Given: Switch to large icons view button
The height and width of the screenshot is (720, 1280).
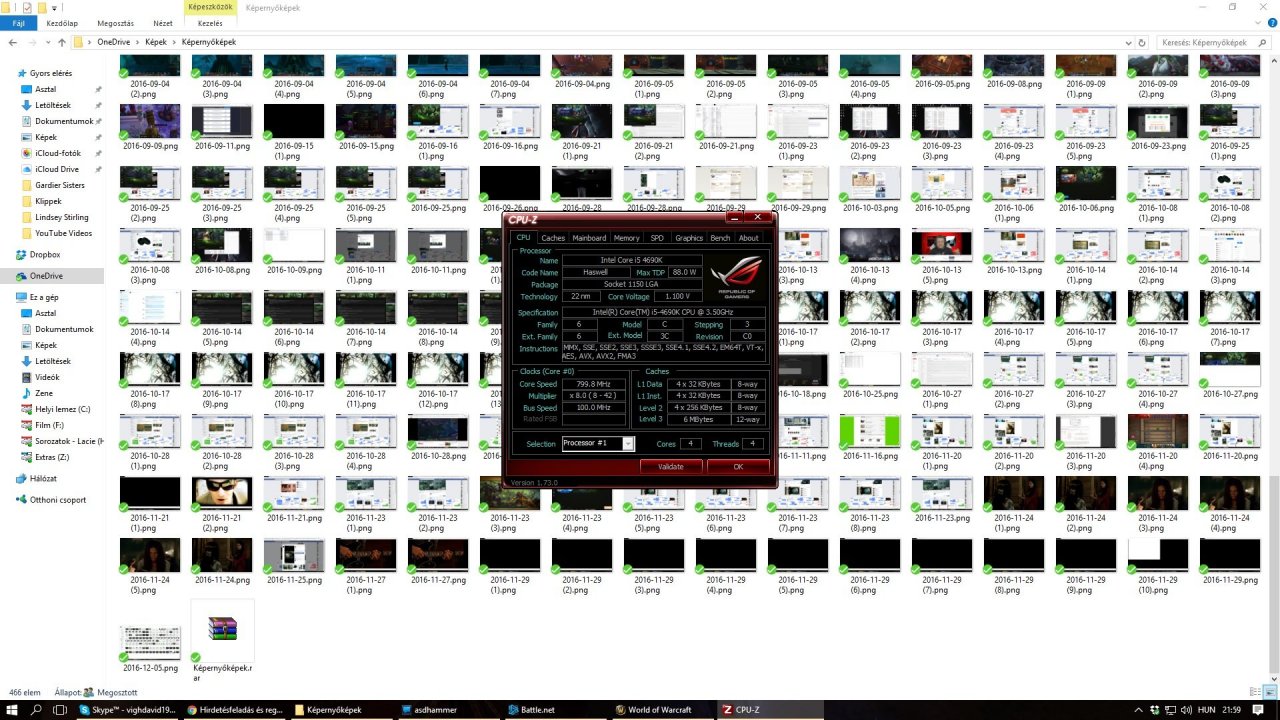Looking at the screenshot, I should (1271, 692).
